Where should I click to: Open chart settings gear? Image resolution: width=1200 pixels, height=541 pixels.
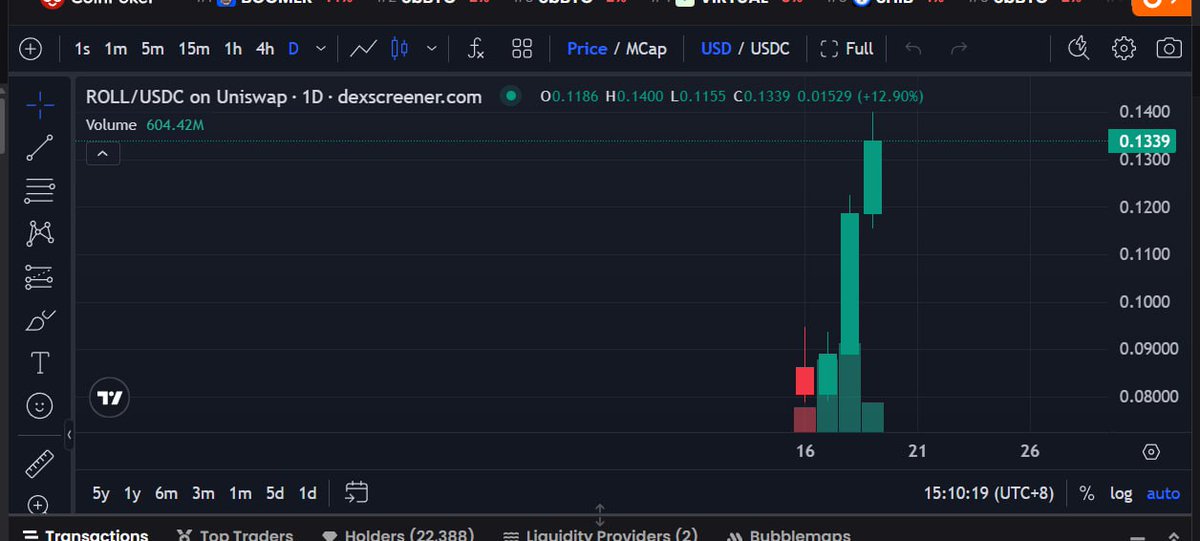(x=1124, y=48)
